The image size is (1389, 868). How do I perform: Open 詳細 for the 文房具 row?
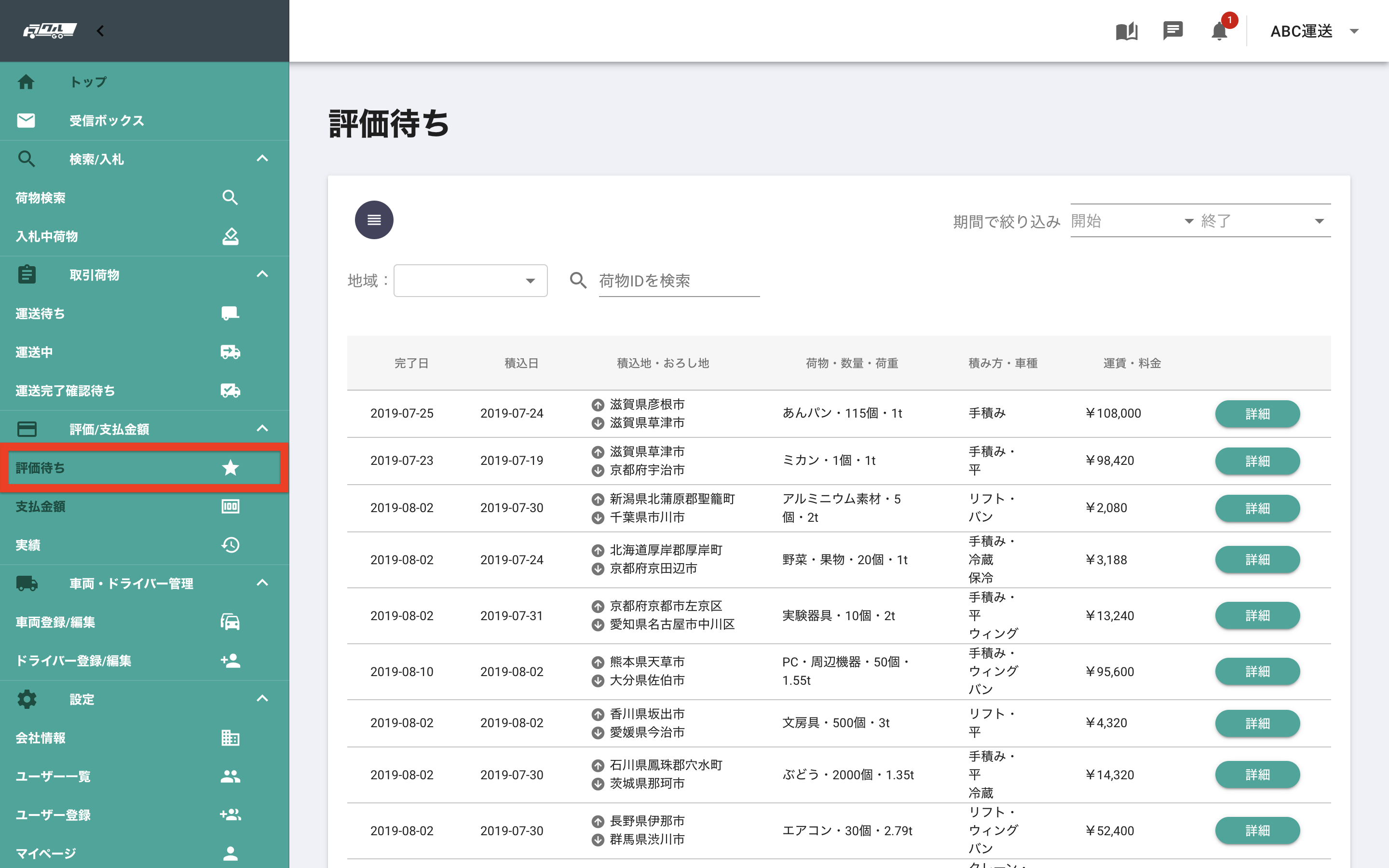tap(1257, 723)
